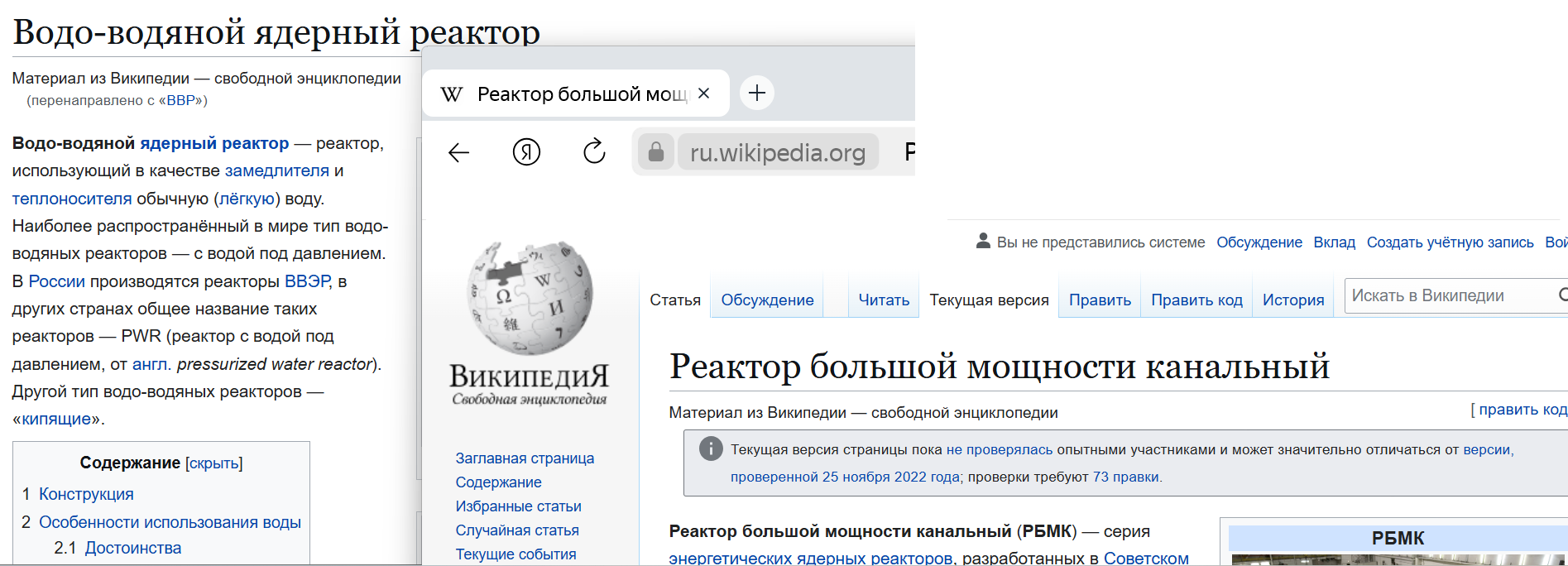Open the Обсуждение article tab
This screenshot has height=566, width=1568.
coord(767,300)
